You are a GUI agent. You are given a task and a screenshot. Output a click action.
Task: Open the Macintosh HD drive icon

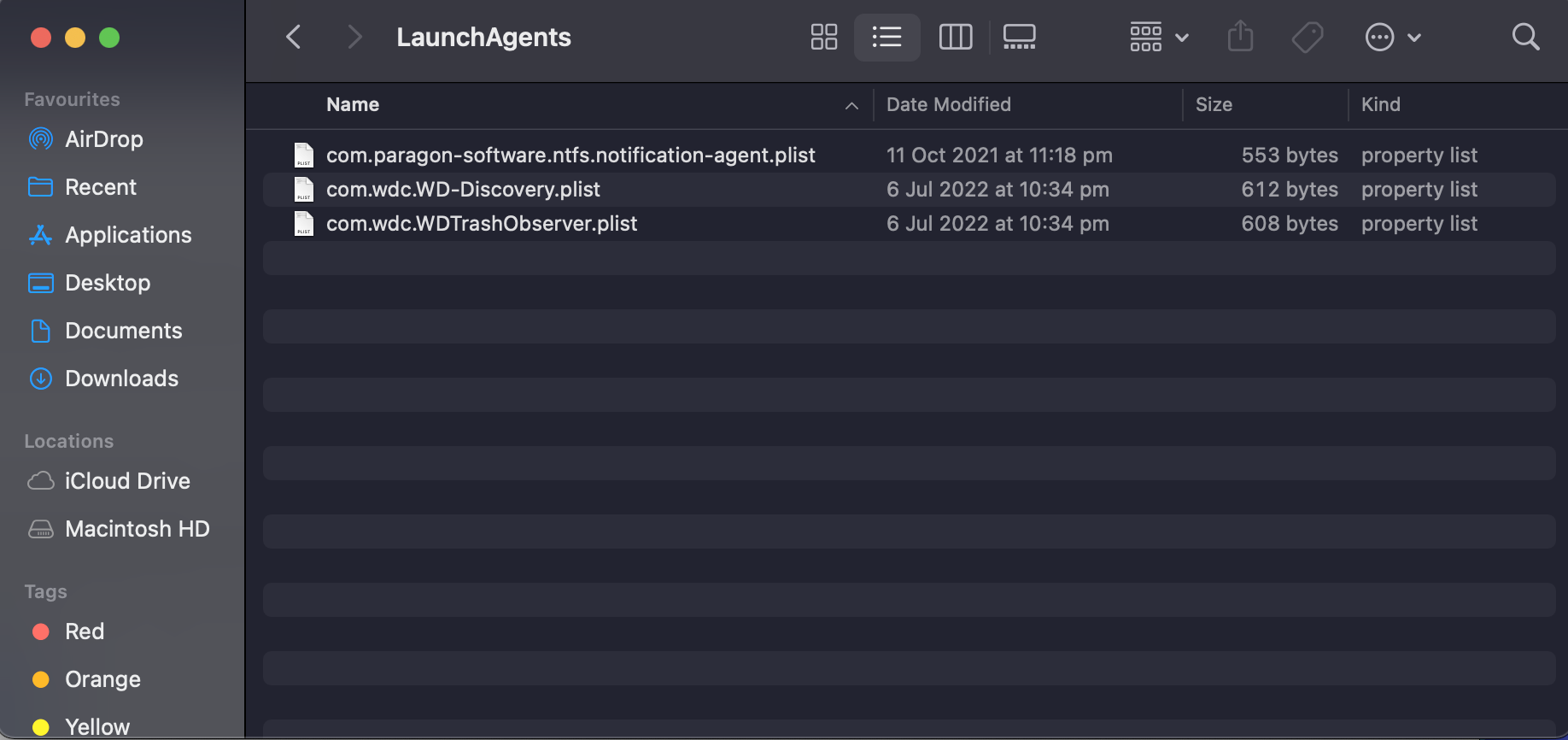click(x=40, y=529)
